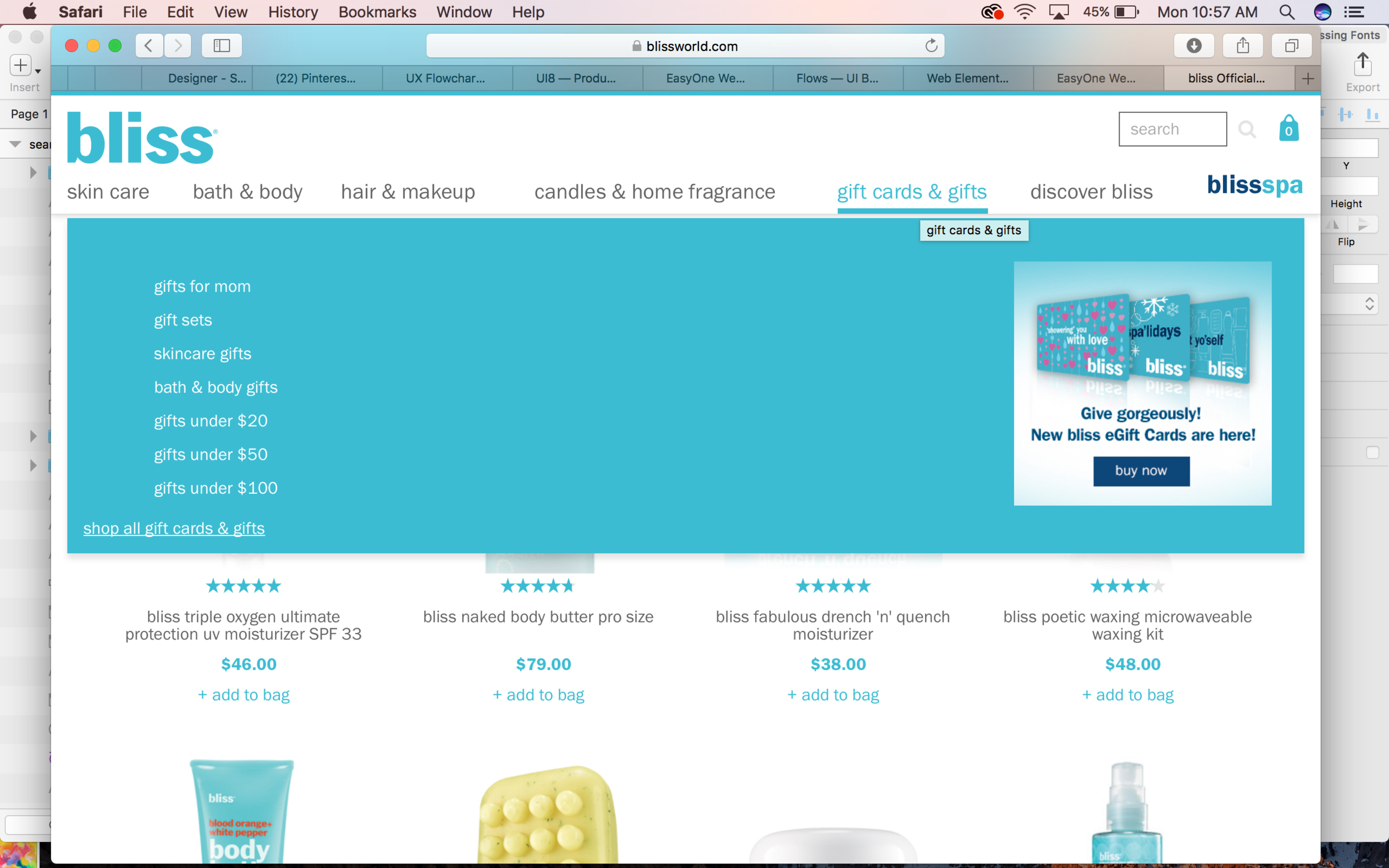Image resolution: width=1389 pixels, height=868 pixels.
Task: Click the AirPlay display icon
Action: coord(1059,12)
